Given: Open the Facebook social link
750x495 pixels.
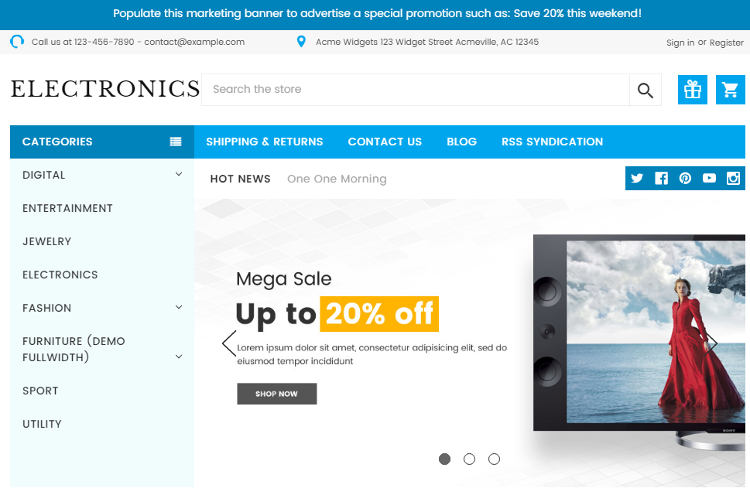Looking at the screenshot, I should point(661,178).
